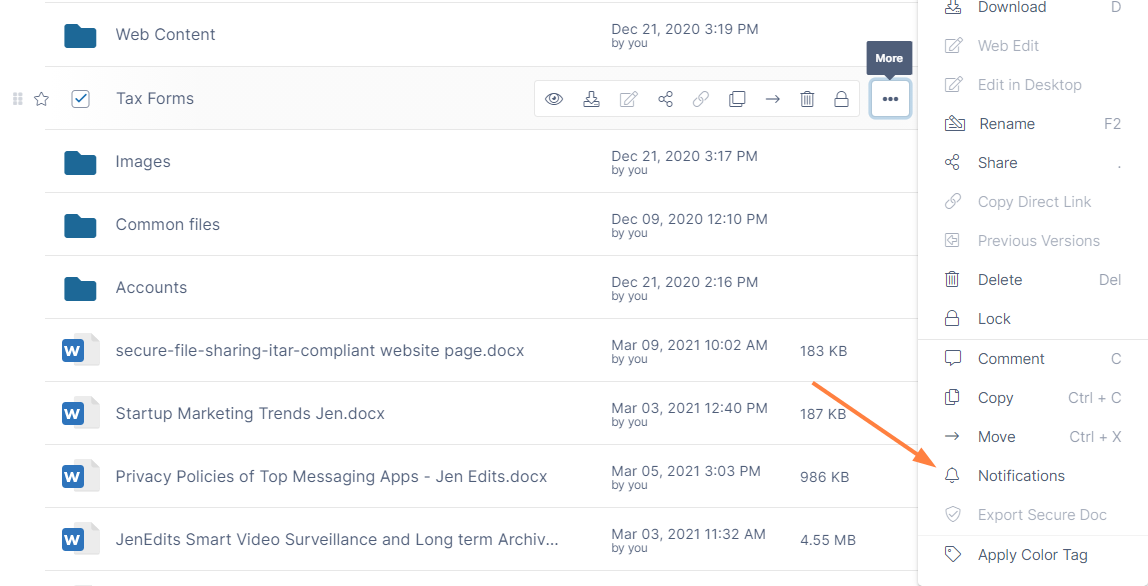Image resolution: width=1148 pixels, height=586 pixels.
Task: Open the Web Content folder
Action: click(165, 35)
